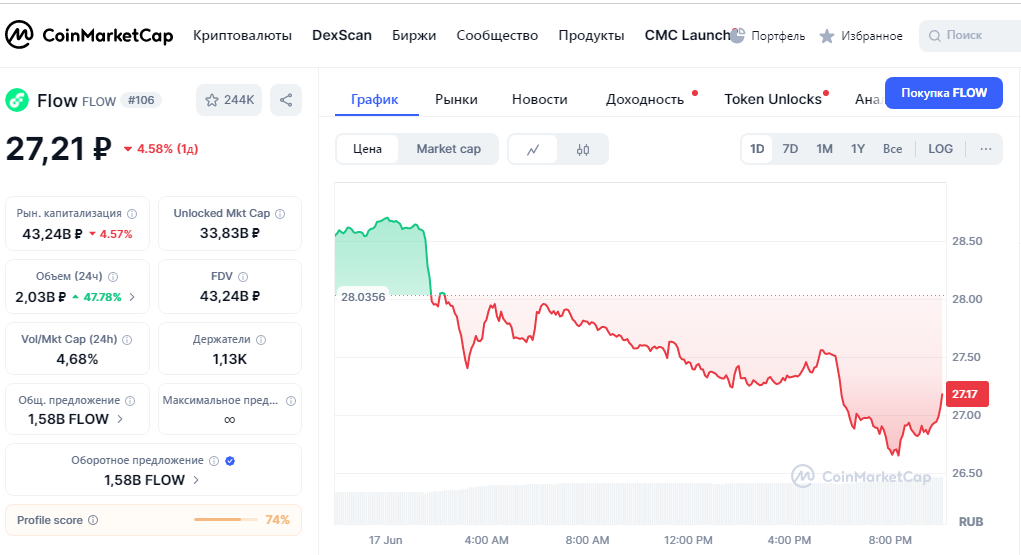Toggle the LOG scale

[x=940, y=149]
